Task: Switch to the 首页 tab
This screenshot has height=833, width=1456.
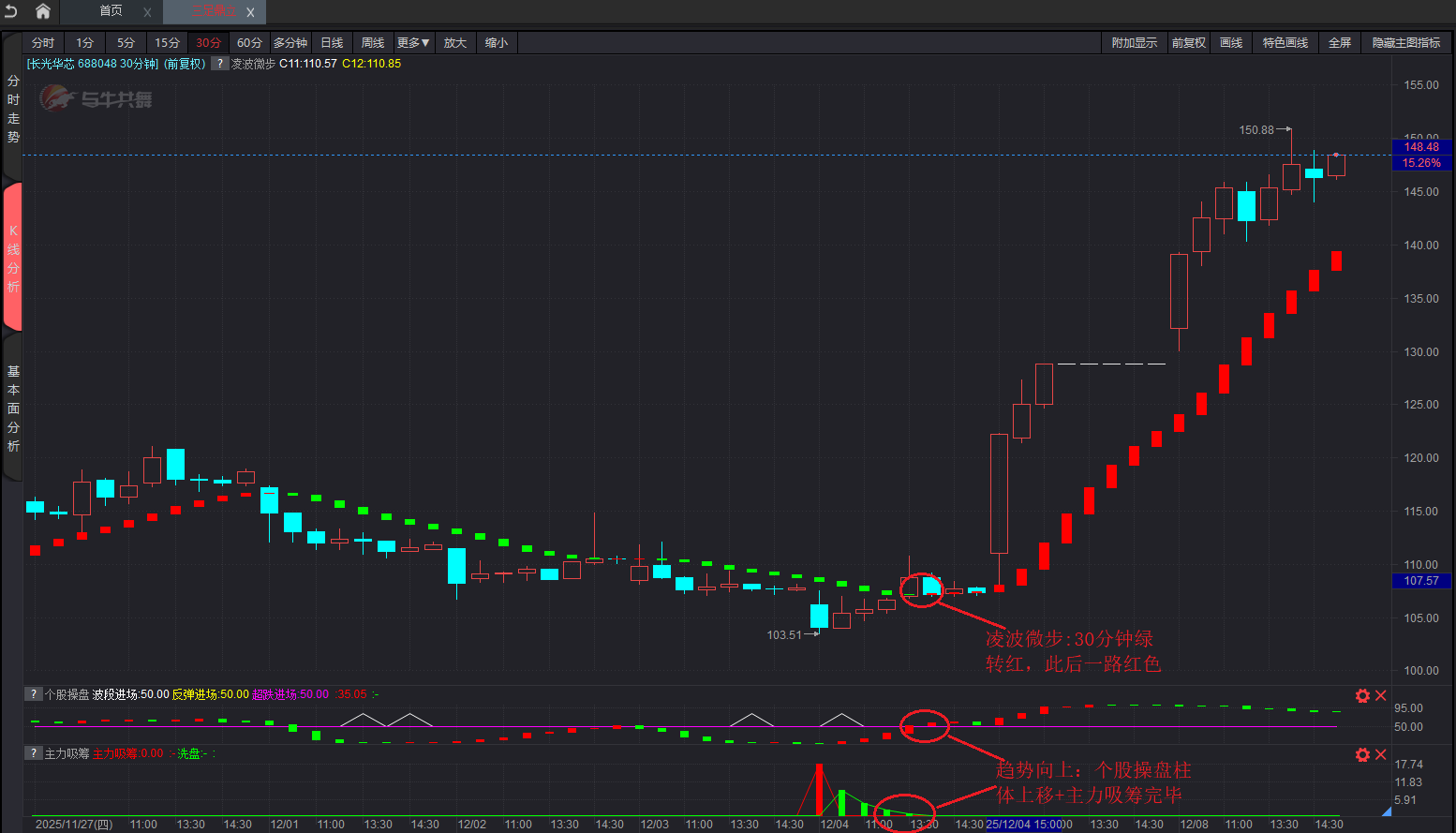Action: tap(111, 11)
